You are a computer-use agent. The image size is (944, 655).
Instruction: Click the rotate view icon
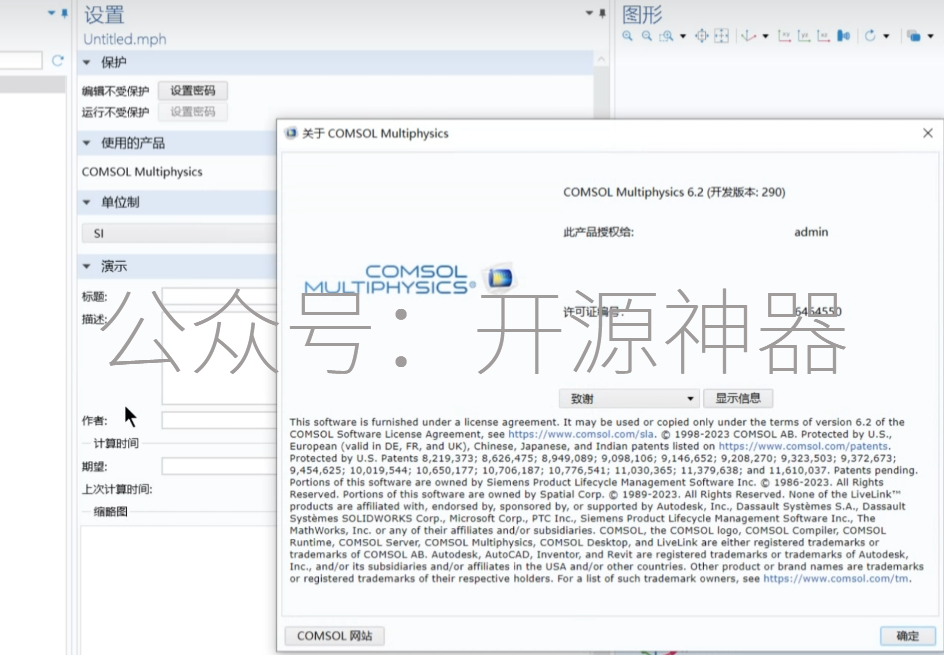(x=870, y=36)
